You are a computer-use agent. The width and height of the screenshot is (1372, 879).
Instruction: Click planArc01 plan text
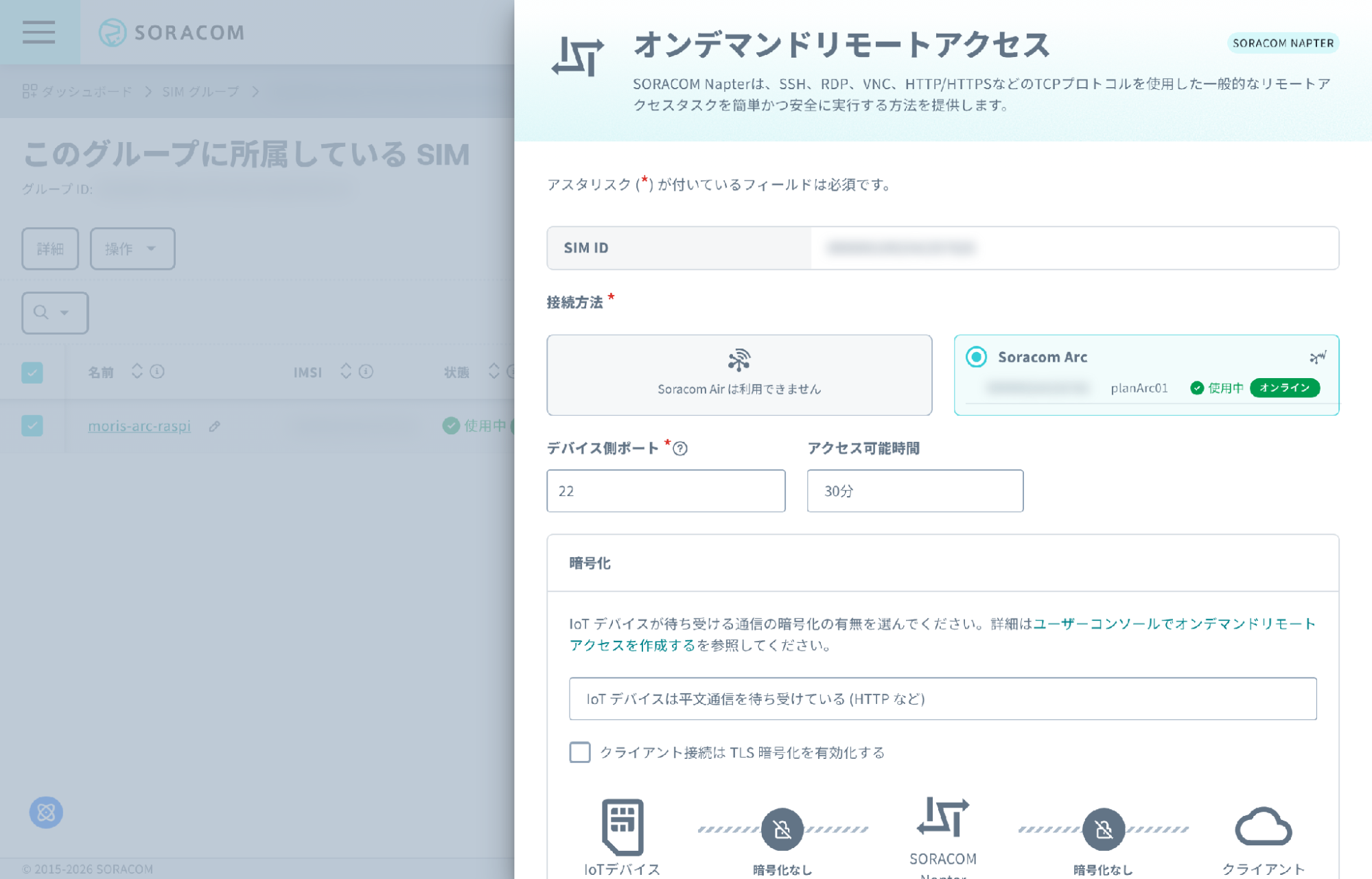[x=1139, y=388]
